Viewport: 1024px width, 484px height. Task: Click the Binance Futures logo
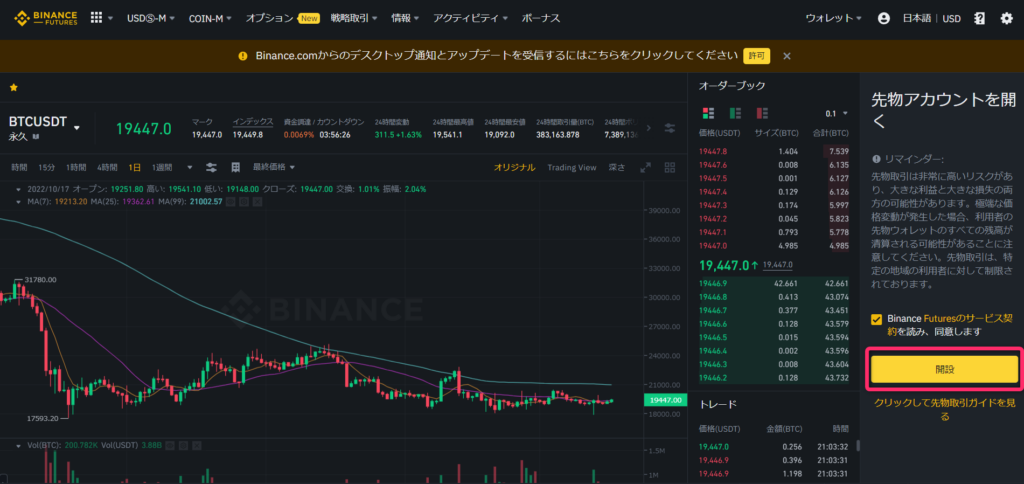coord(46,18)
